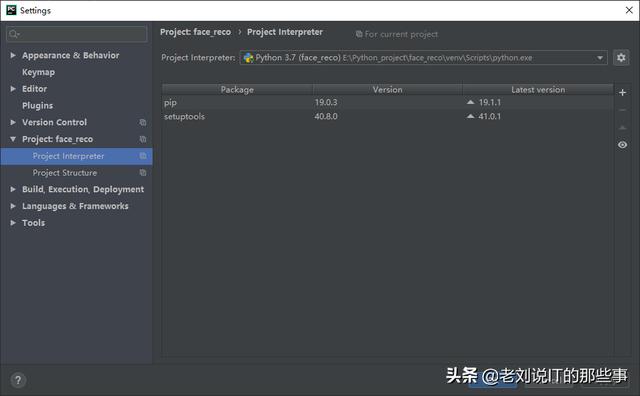
Task: Select the pip package row
Action: click(387, 102)
